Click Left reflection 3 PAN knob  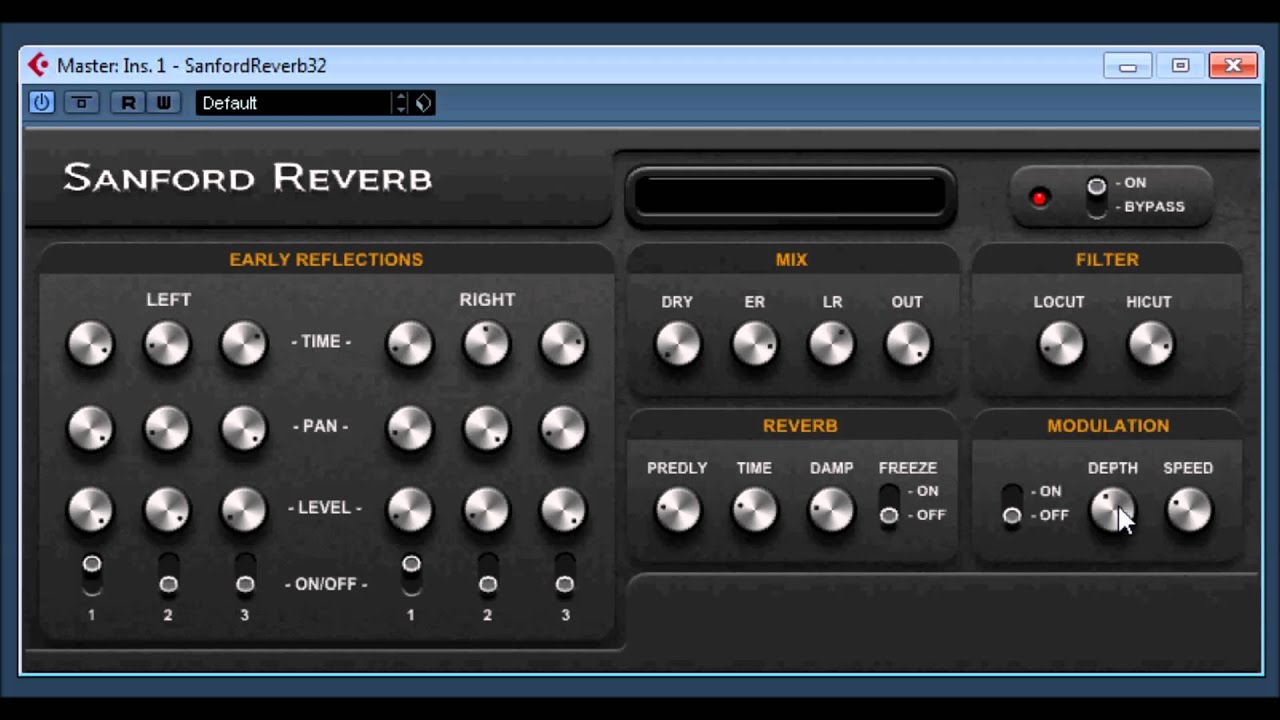pos(244,428)
